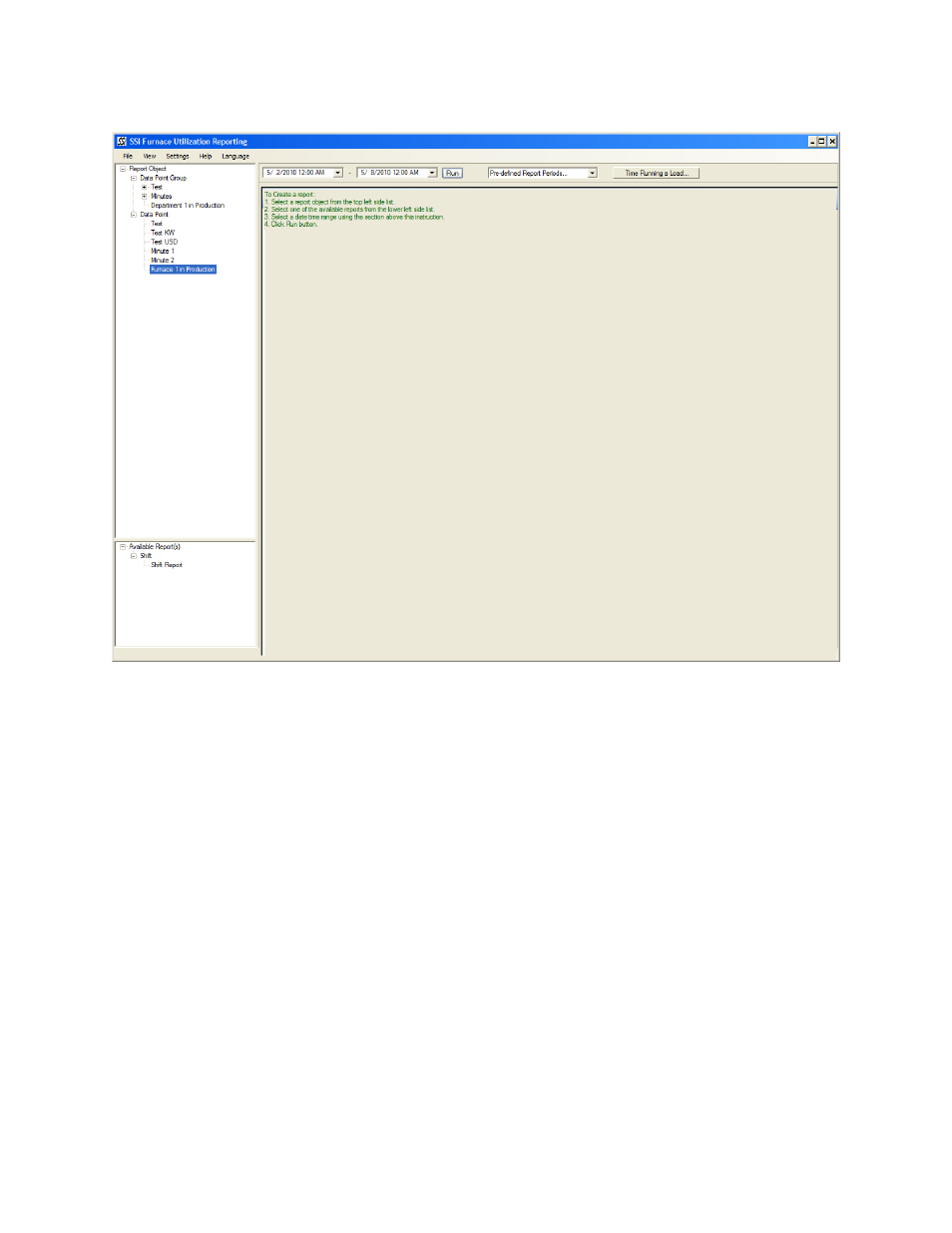Open the Settings menu

click(x=178, y=157)
